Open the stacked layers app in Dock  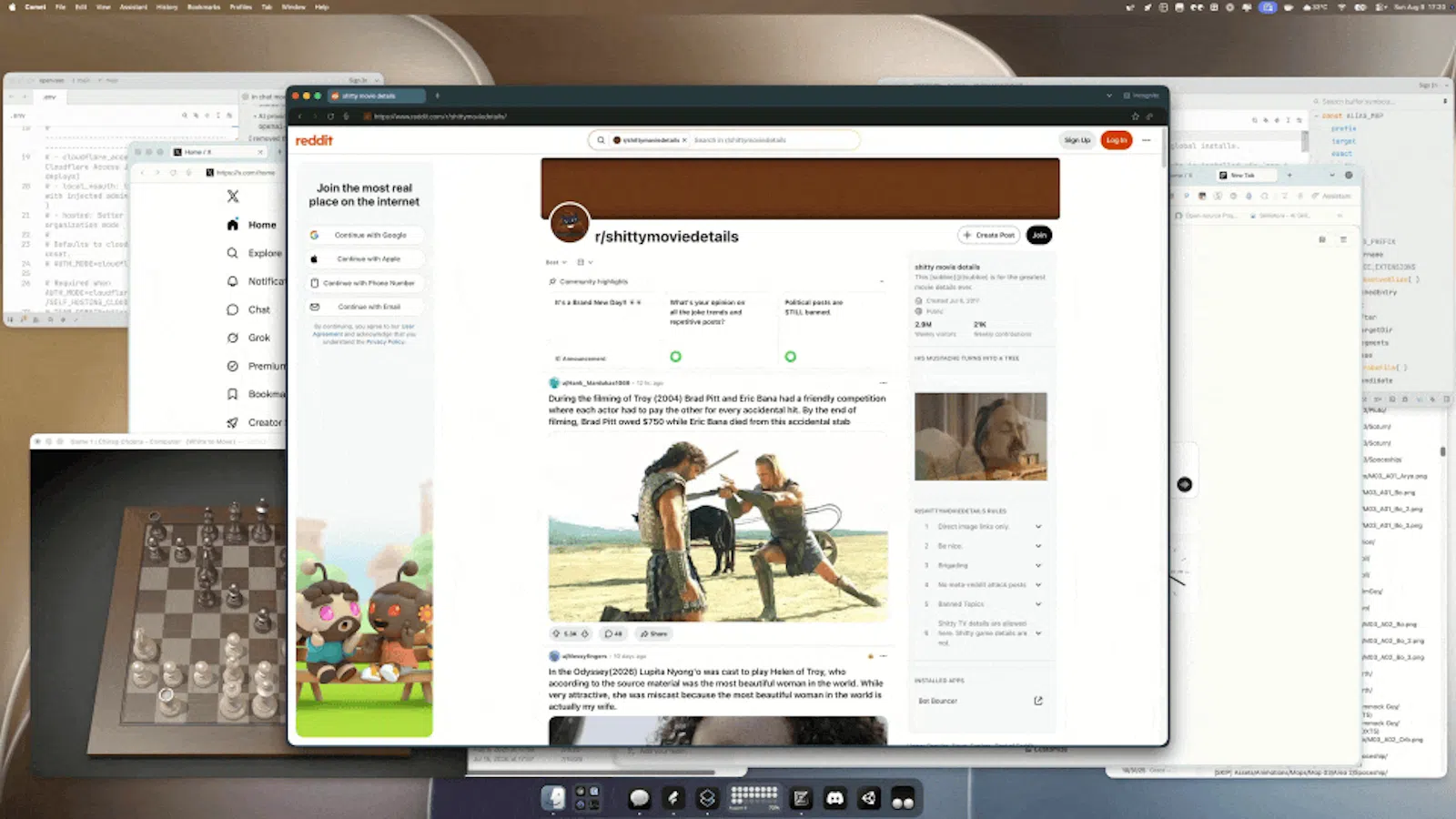707,798
